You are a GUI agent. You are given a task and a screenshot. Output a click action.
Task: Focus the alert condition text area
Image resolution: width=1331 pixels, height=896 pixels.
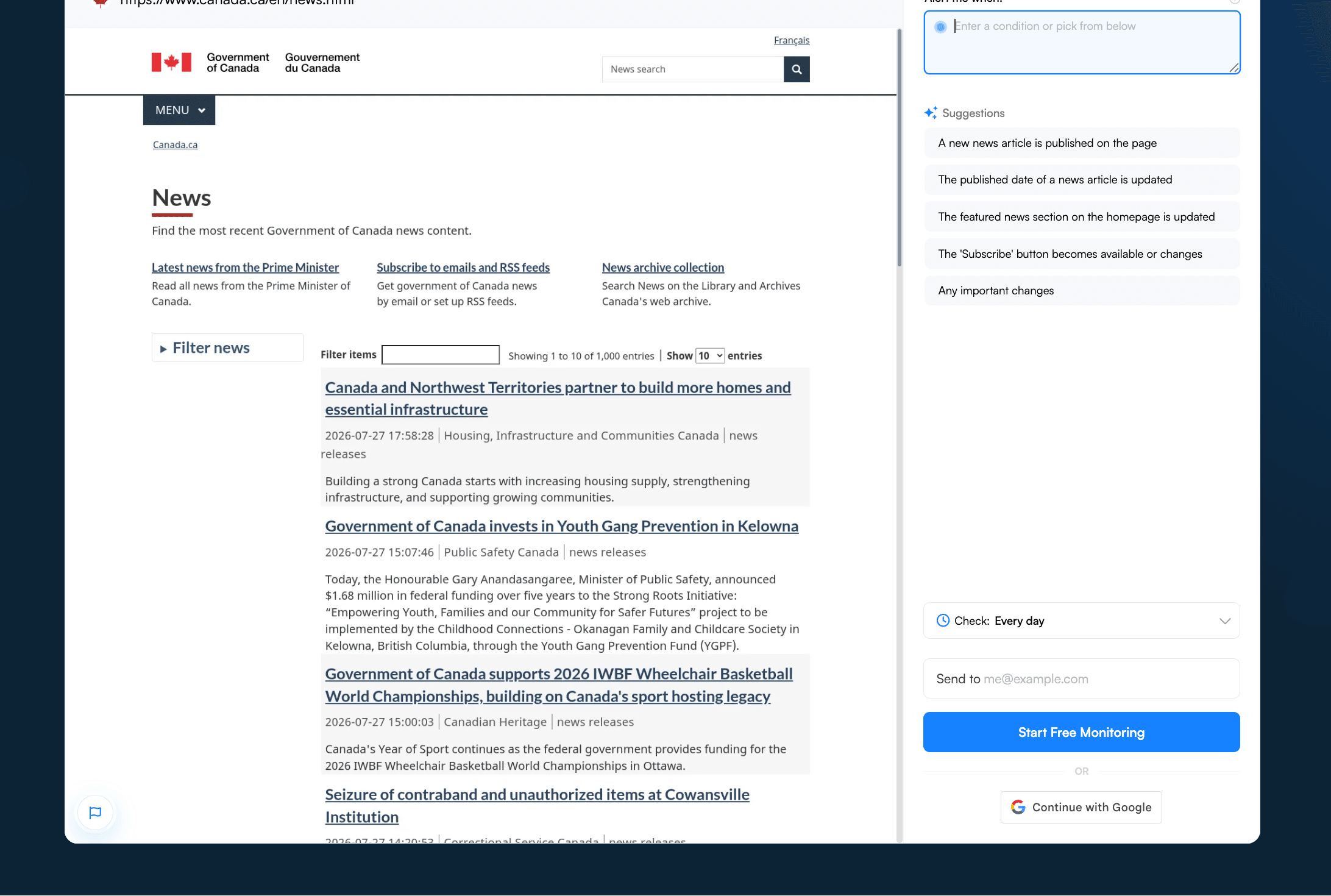1081,43
